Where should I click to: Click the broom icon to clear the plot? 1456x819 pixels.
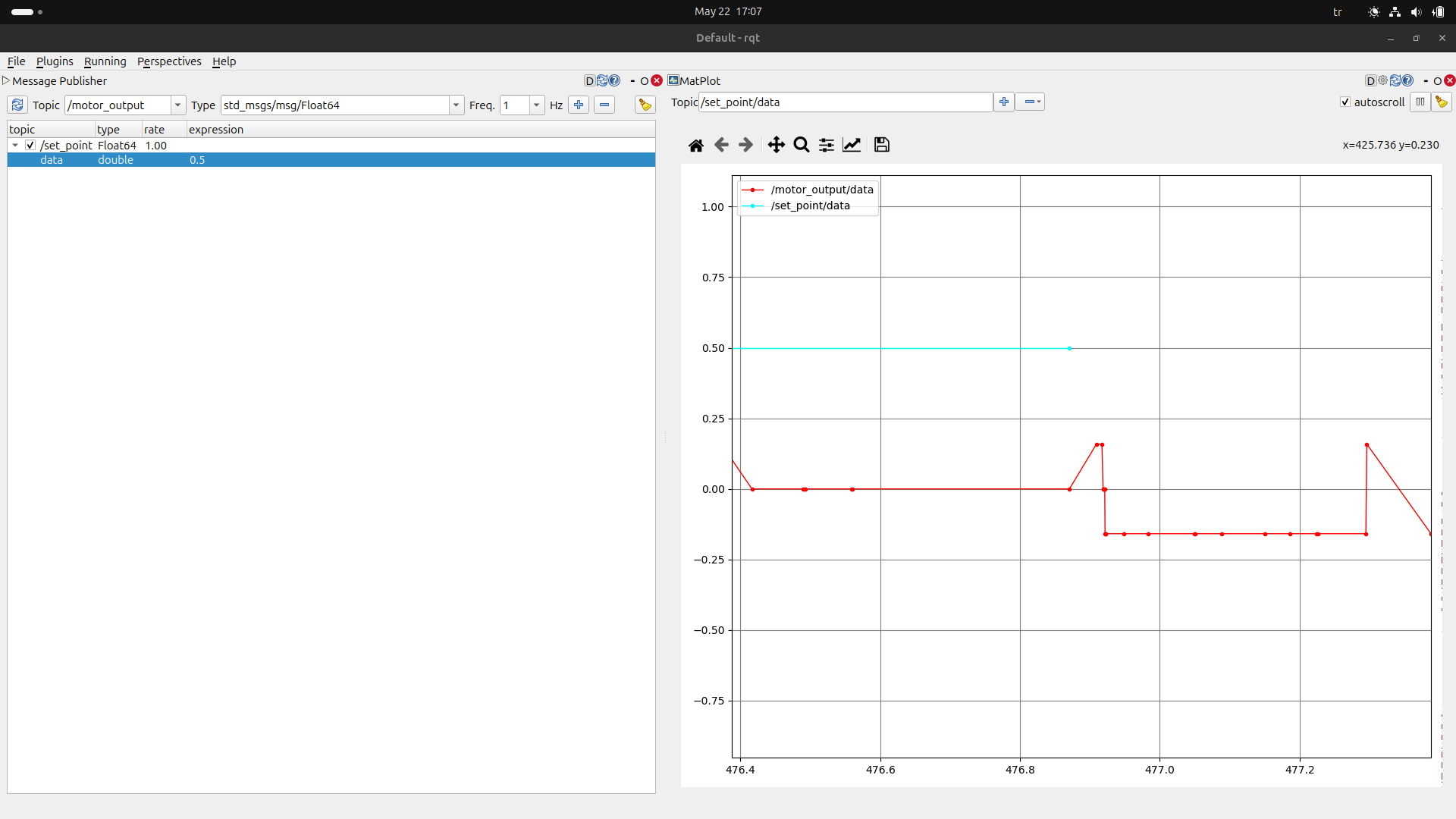coord(1442,102)
